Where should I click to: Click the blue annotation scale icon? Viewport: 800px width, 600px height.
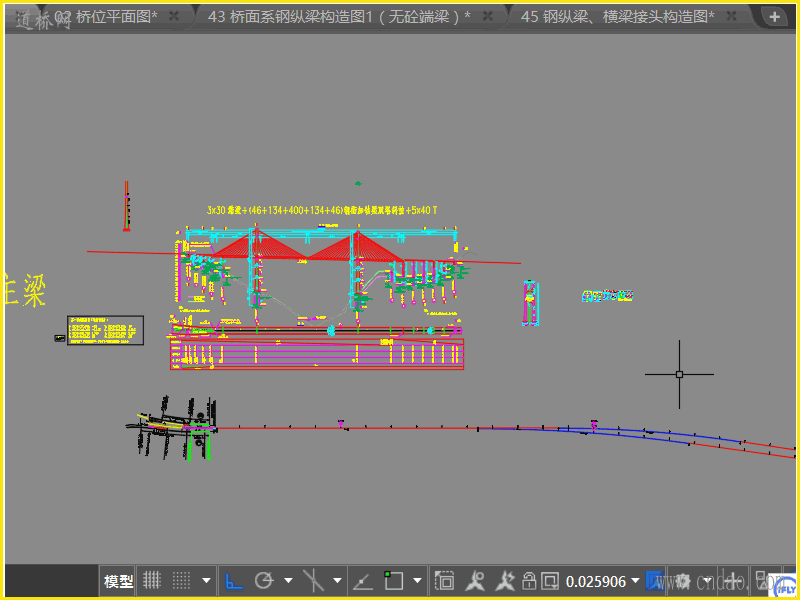(x=654, y=581)
